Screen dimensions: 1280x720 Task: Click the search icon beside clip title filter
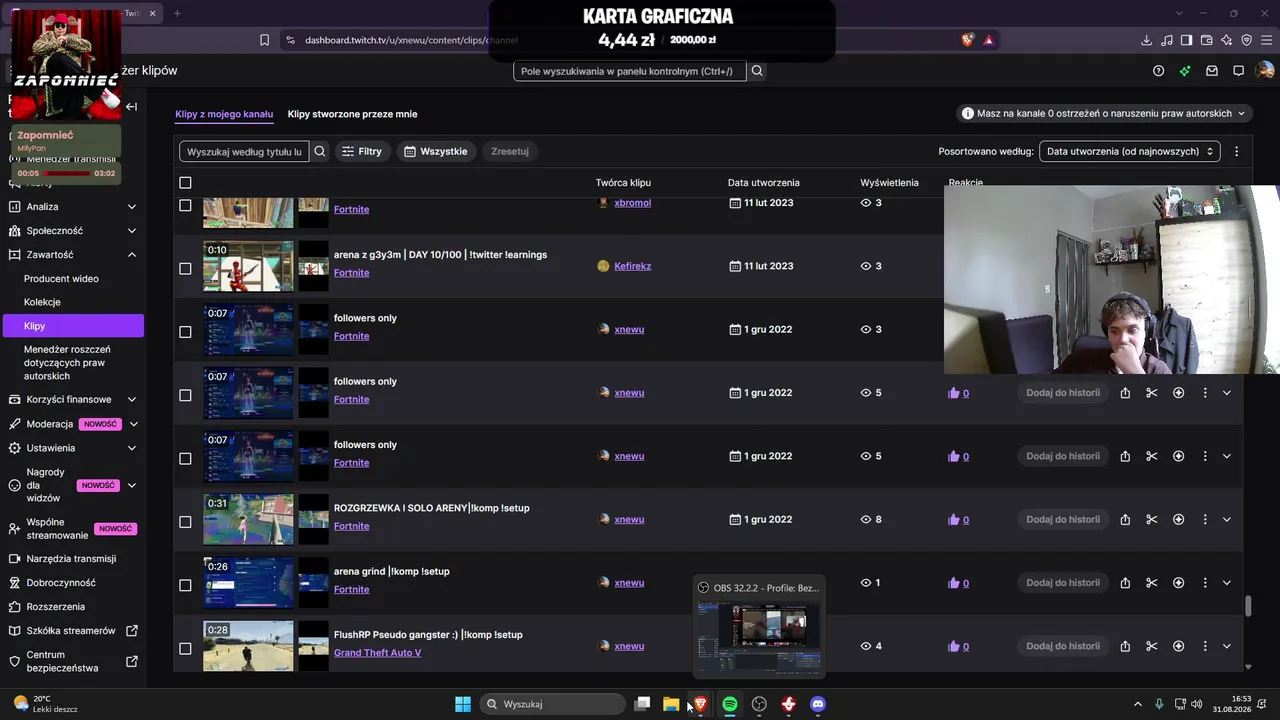pos(320,152)
